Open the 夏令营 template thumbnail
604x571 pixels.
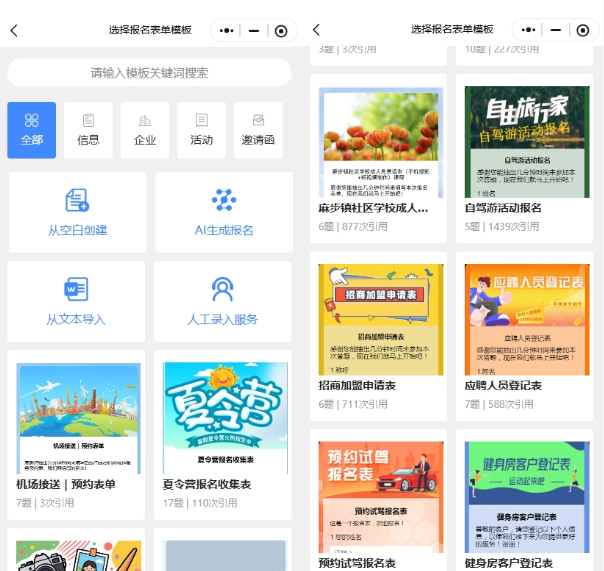225,418
